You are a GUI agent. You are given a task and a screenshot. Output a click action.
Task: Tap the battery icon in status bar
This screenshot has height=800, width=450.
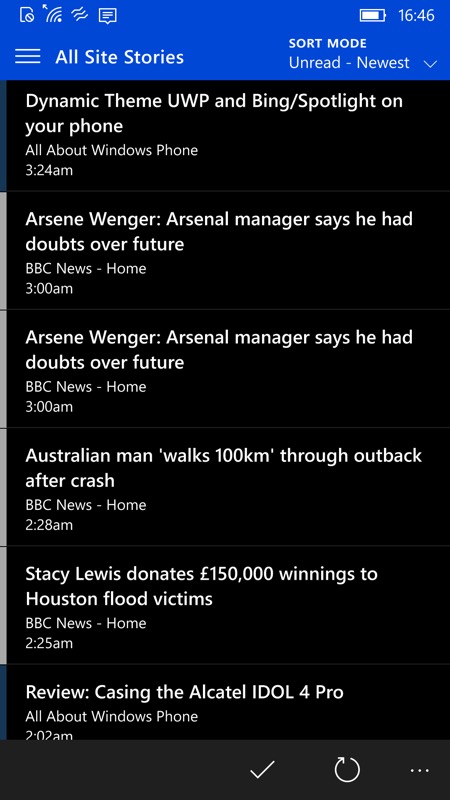372,15
